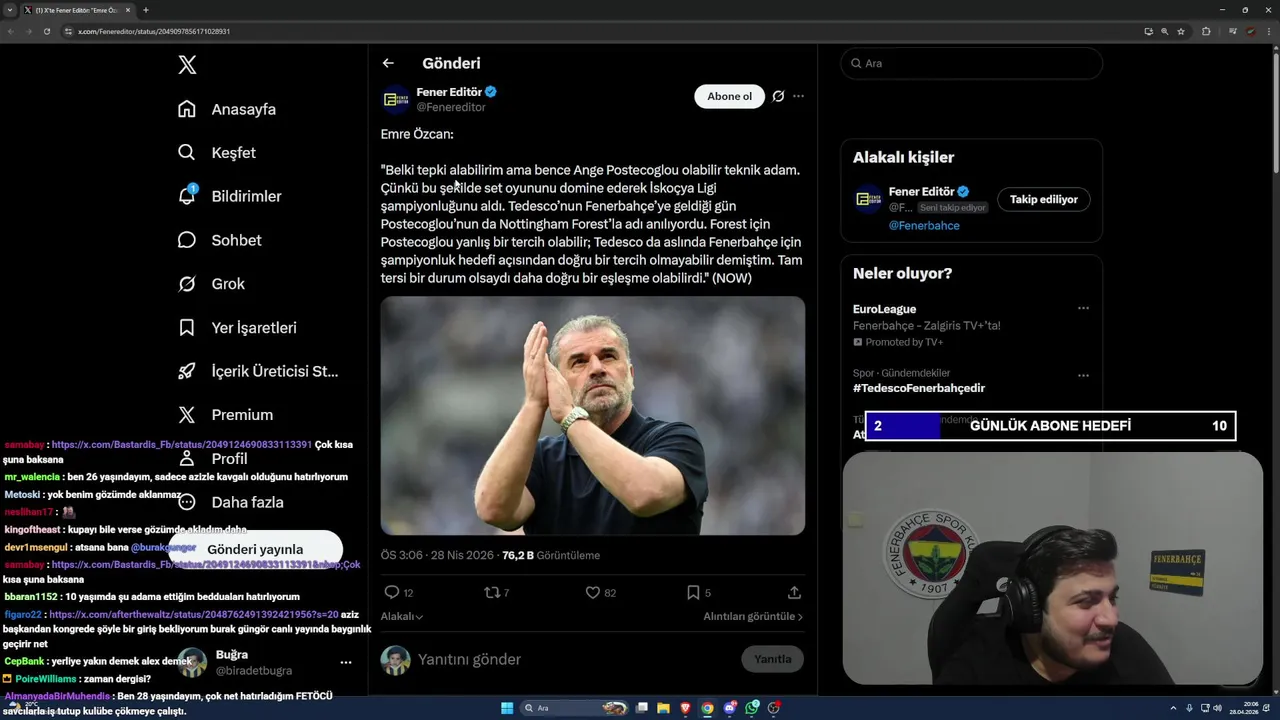
Task: Open Buğra account menu three dots
Action: pos(346,662)
